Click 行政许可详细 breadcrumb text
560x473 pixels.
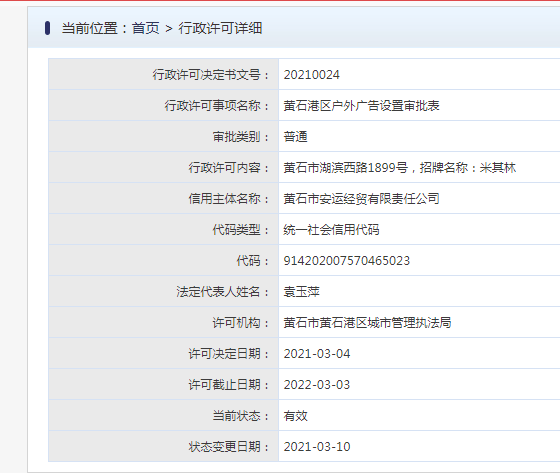point(220,28)
